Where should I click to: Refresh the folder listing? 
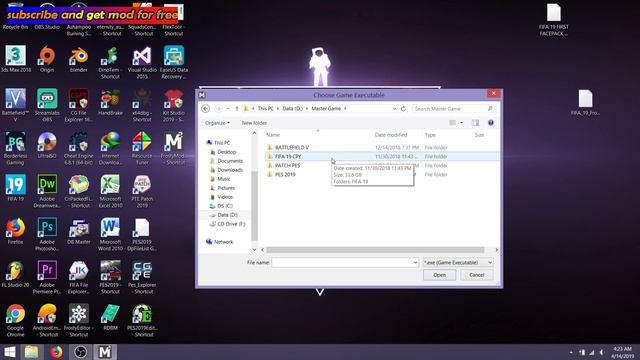tap(403, 109)
